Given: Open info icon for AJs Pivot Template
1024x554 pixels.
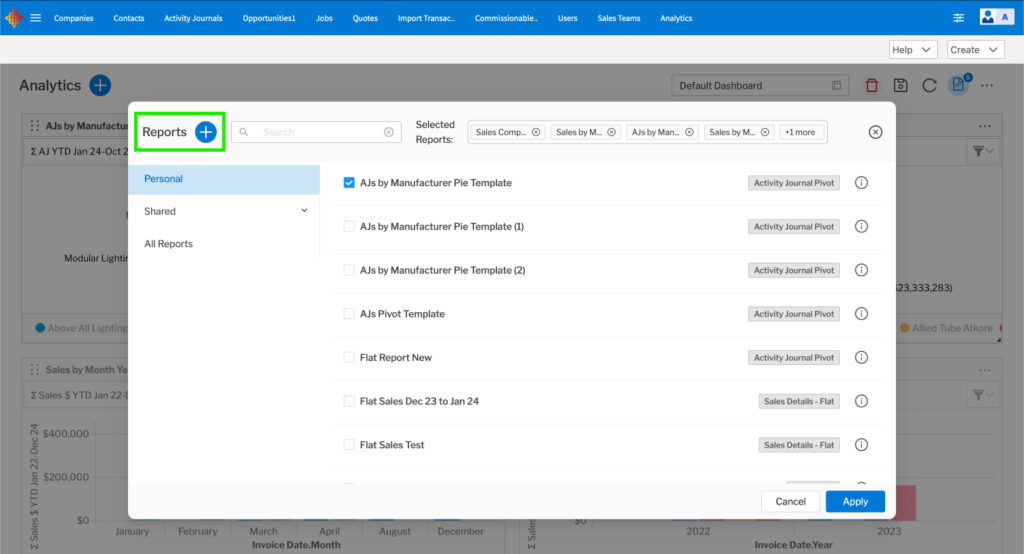Looking at the screenshot, I should click(x=861, y=314).
